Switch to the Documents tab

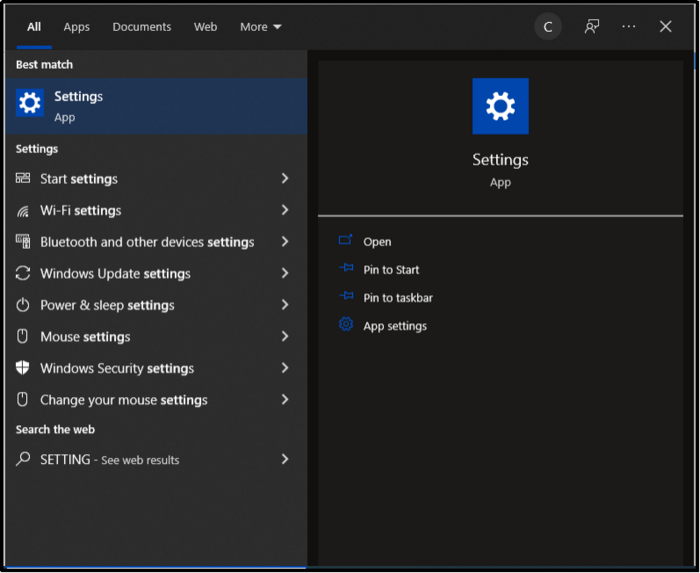[x=141, y=27]
